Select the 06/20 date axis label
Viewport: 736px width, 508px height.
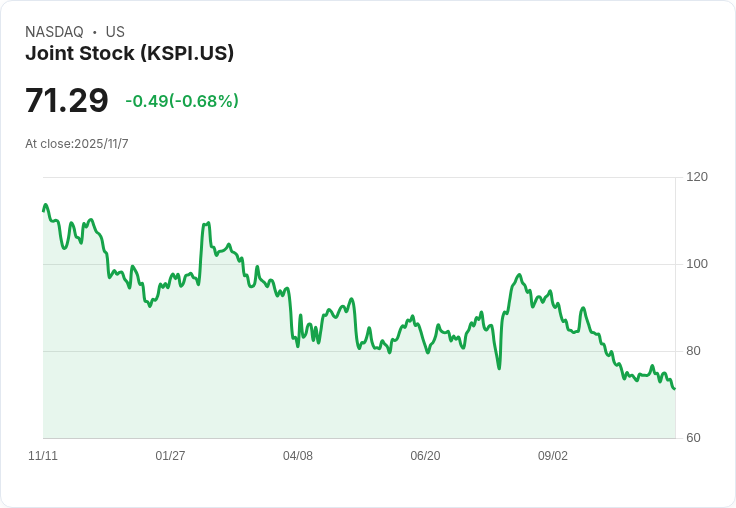pyautogui.click(x=425, y=456)
